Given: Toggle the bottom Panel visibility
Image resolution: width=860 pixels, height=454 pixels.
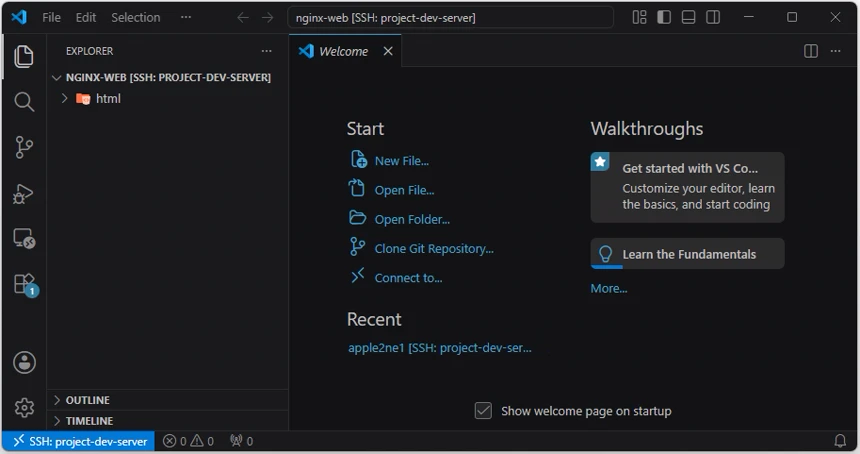Looking at the screenshot, I should 688,18.
